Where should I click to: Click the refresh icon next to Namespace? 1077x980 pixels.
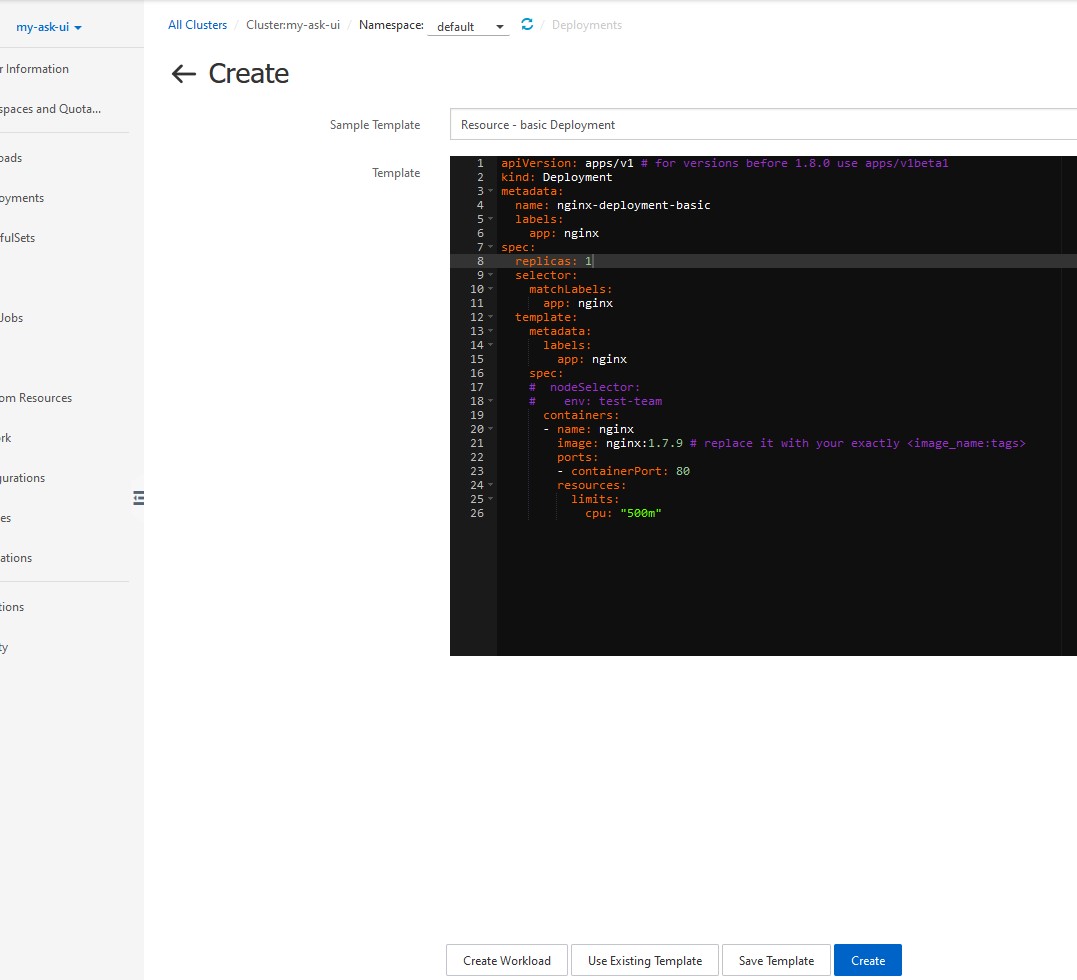[x=527, y=25]
